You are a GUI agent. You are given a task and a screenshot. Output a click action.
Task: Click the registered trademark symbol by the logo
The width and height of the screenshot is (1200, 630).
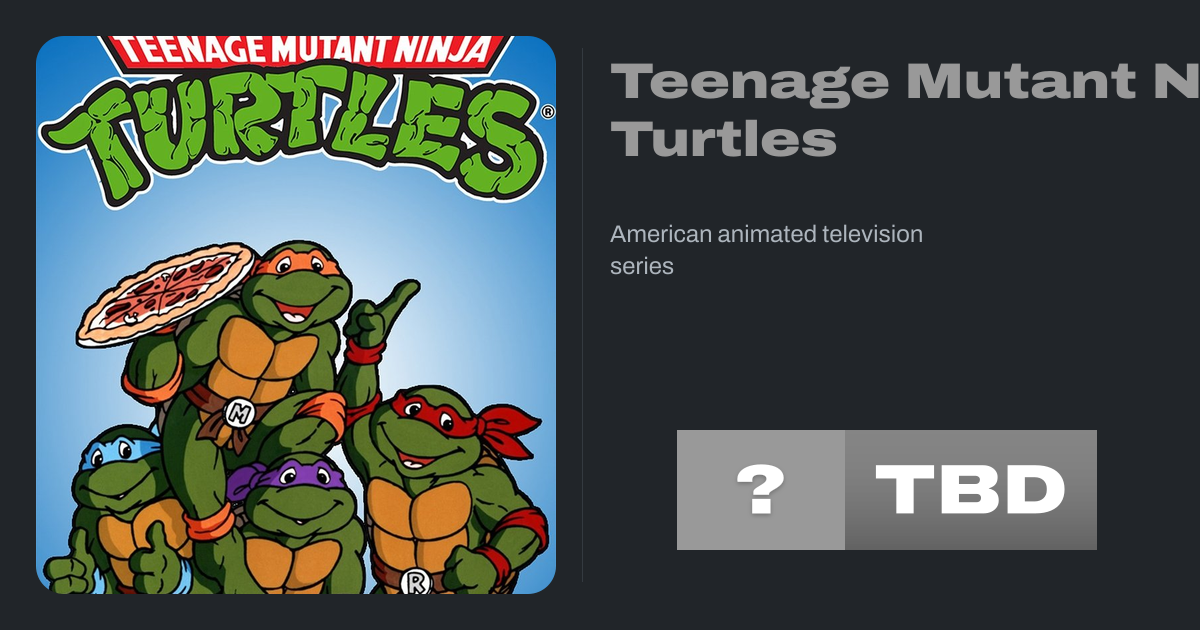pyautogui.click(x=547, y=113)
